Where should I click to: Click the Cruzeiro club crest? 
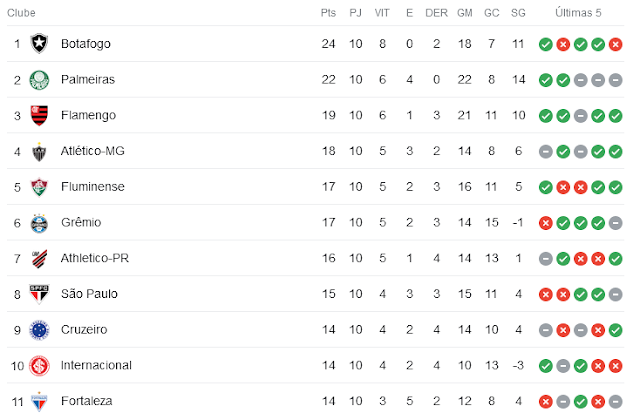coord(39,330)
